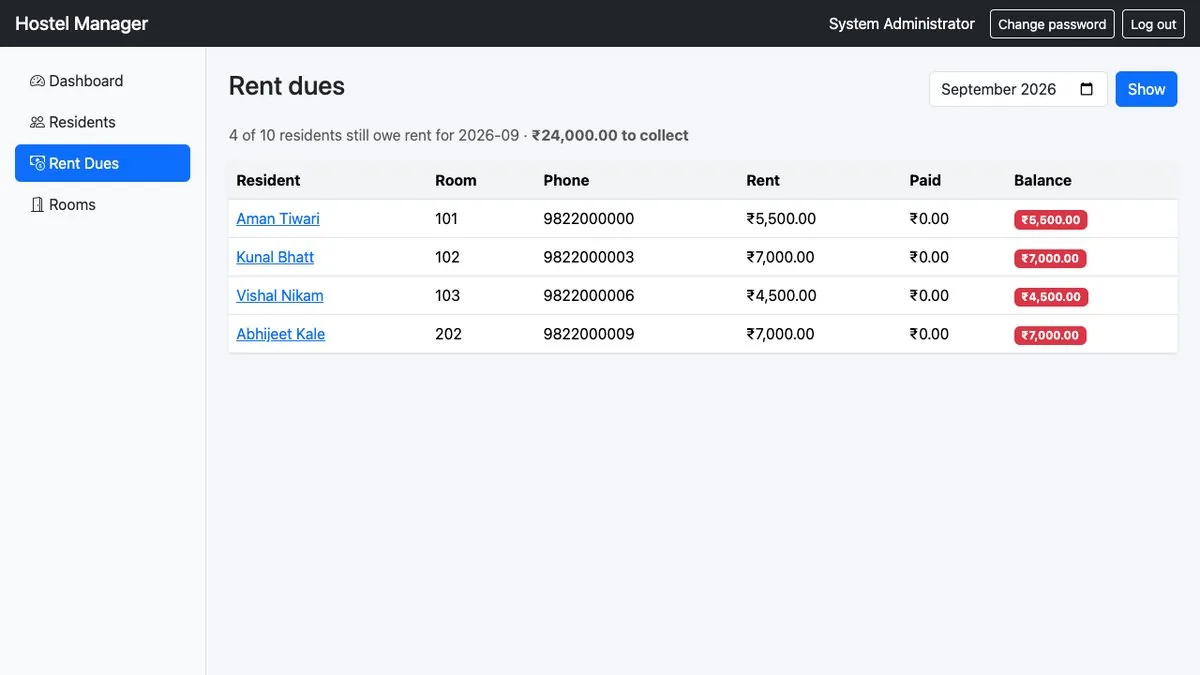Click the ₹24,000.00 to collect summary
Viewport: 1200px width, 675px height.
(610, 135)
